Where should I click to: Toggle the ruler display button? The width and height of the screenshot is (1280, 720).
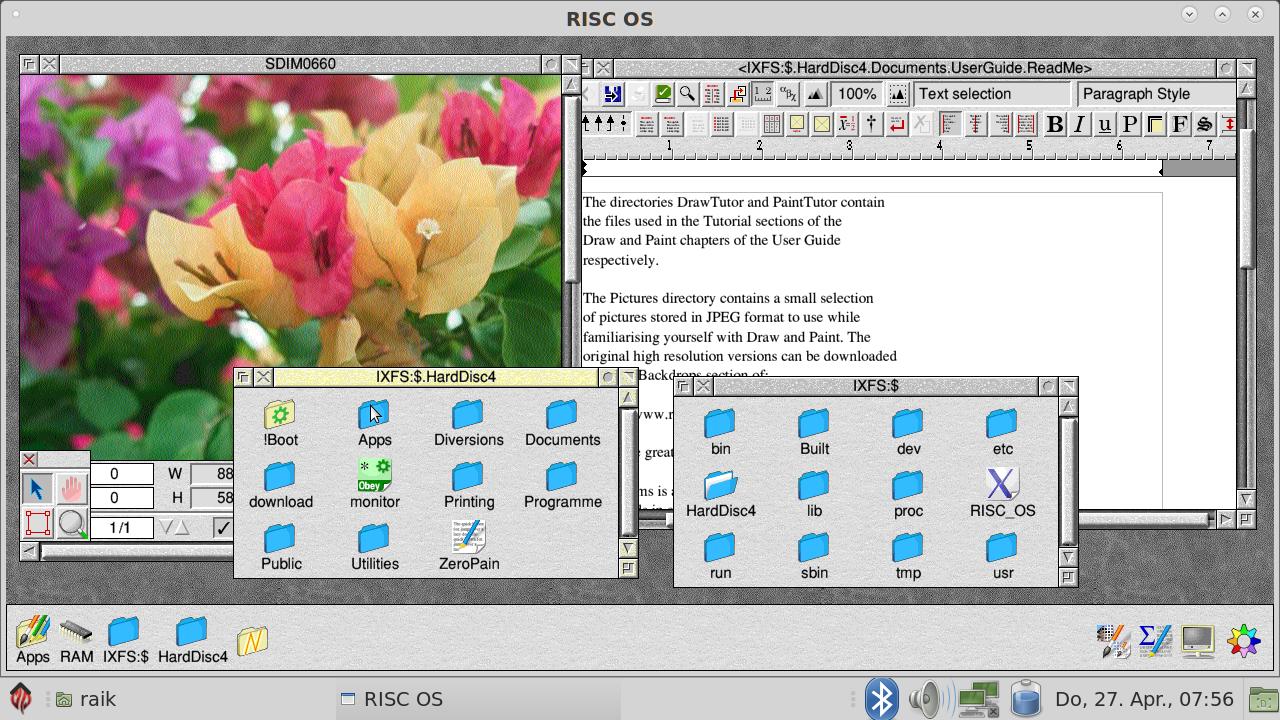762,94
